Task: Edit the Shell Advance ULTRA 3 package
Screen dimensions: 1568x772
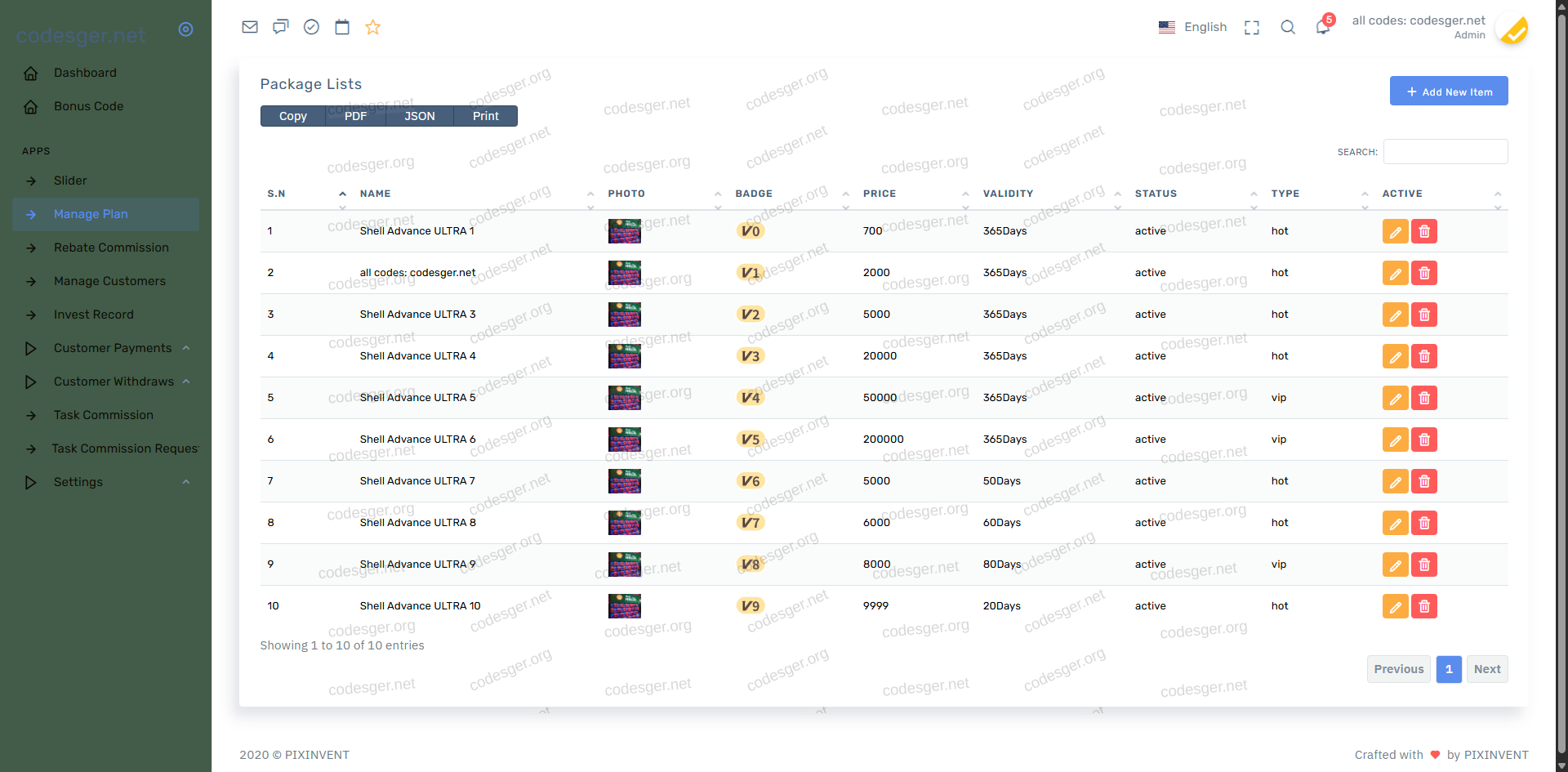Action: point(1395,315)
